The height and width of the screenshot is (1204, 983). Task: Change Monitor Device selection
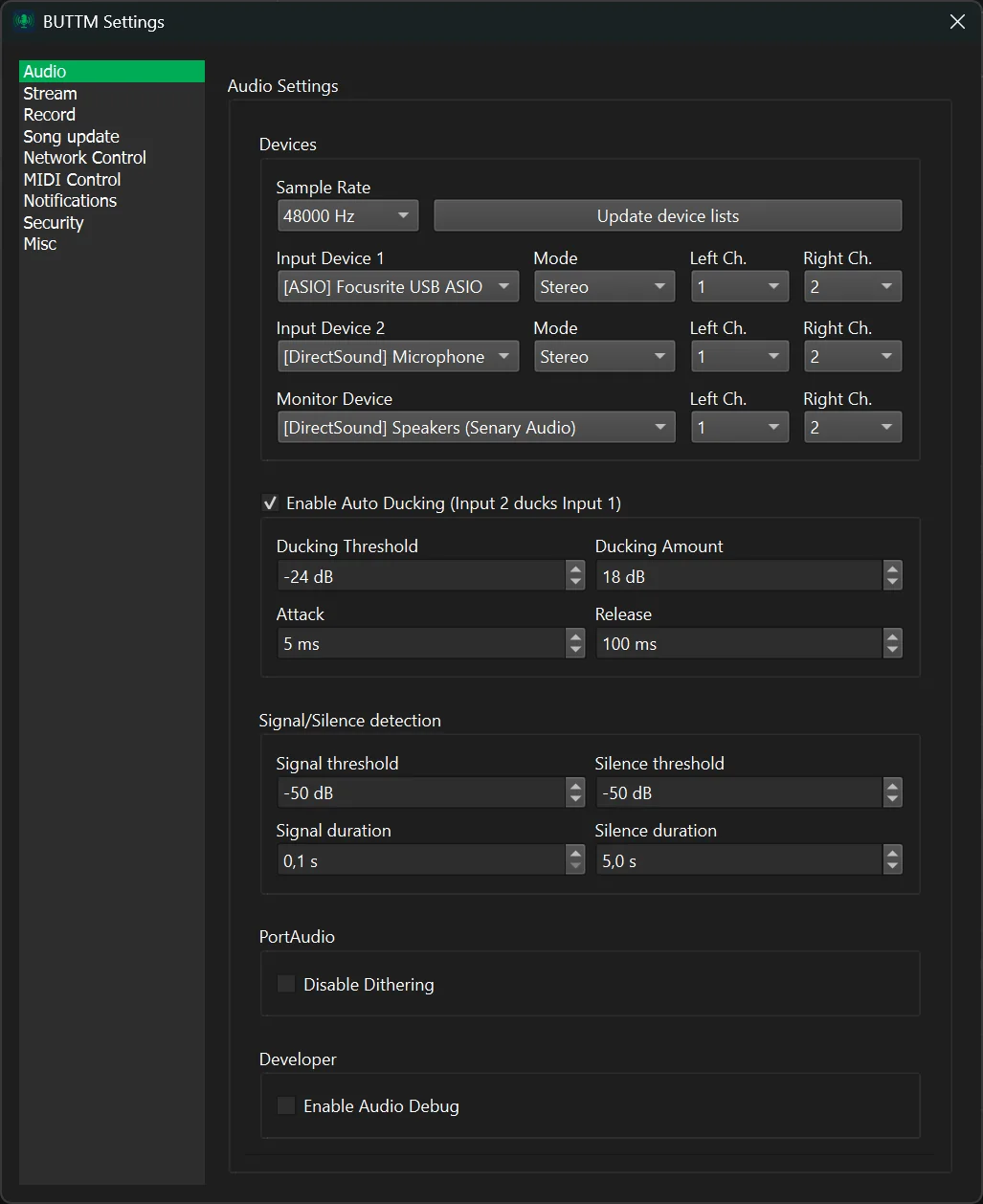click(x=476, y=427)
